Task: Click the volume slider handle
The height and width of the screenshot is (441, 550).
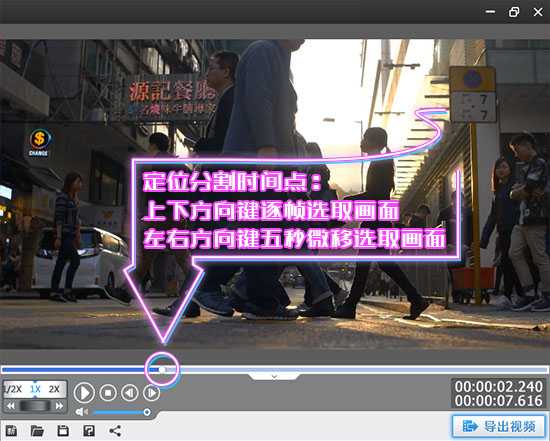Action: pyautogui.click(x=147, y=412)
